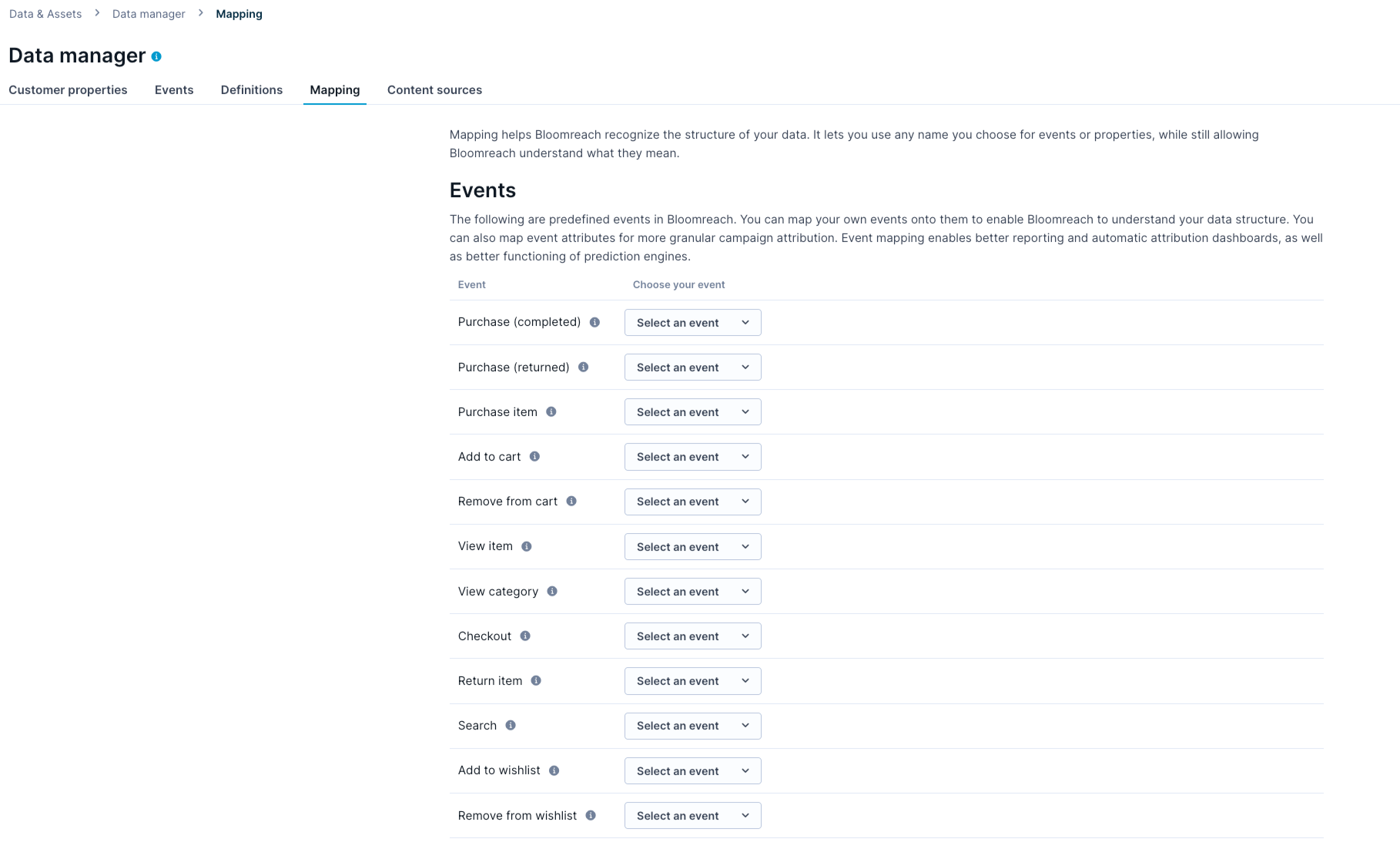Choose an event for Purchase item mapping
The image size is (1400, 842).
(x=692, y=411)
